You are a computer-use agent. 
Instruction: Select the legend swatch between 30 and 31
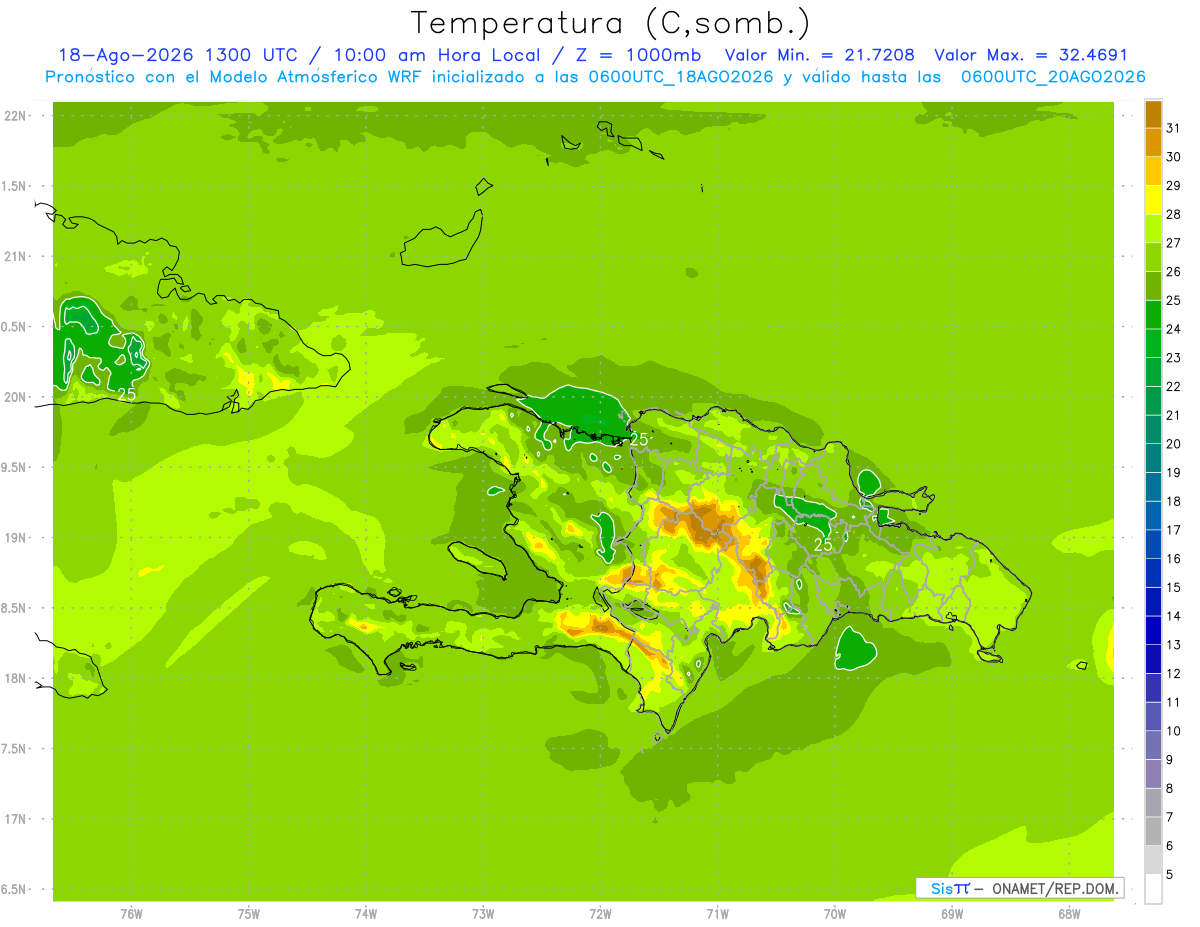click(1153, 142)
